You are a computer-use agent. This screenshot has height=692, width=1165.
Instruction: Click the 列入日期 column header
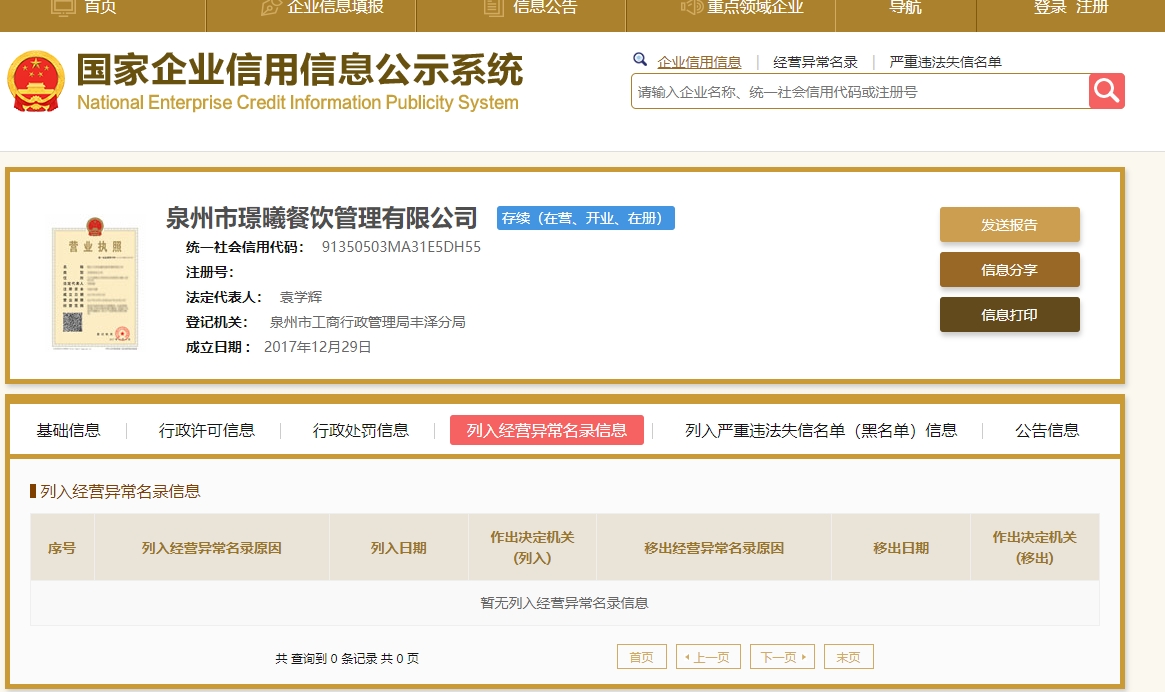[399, 548]
